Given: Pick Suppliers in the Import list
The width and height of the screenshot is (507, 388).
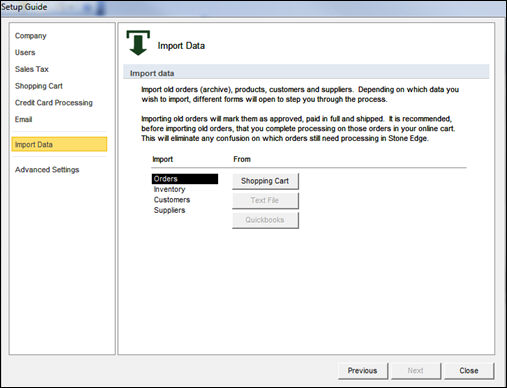Looking at the screenshot, I should click(x=169, y=210).
